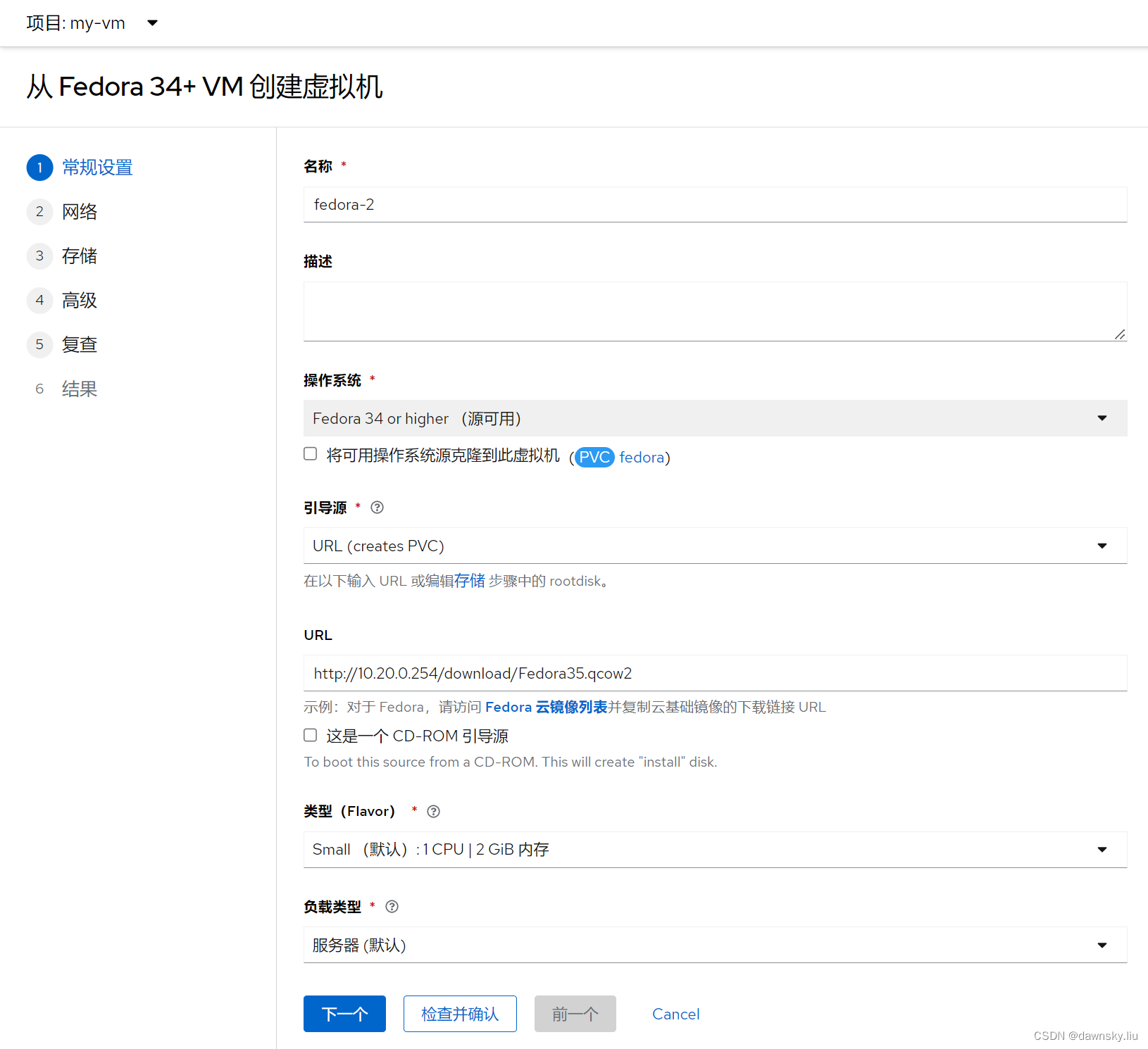Show help for 引导源
1148x1049 pixels.
click(378, 508)
